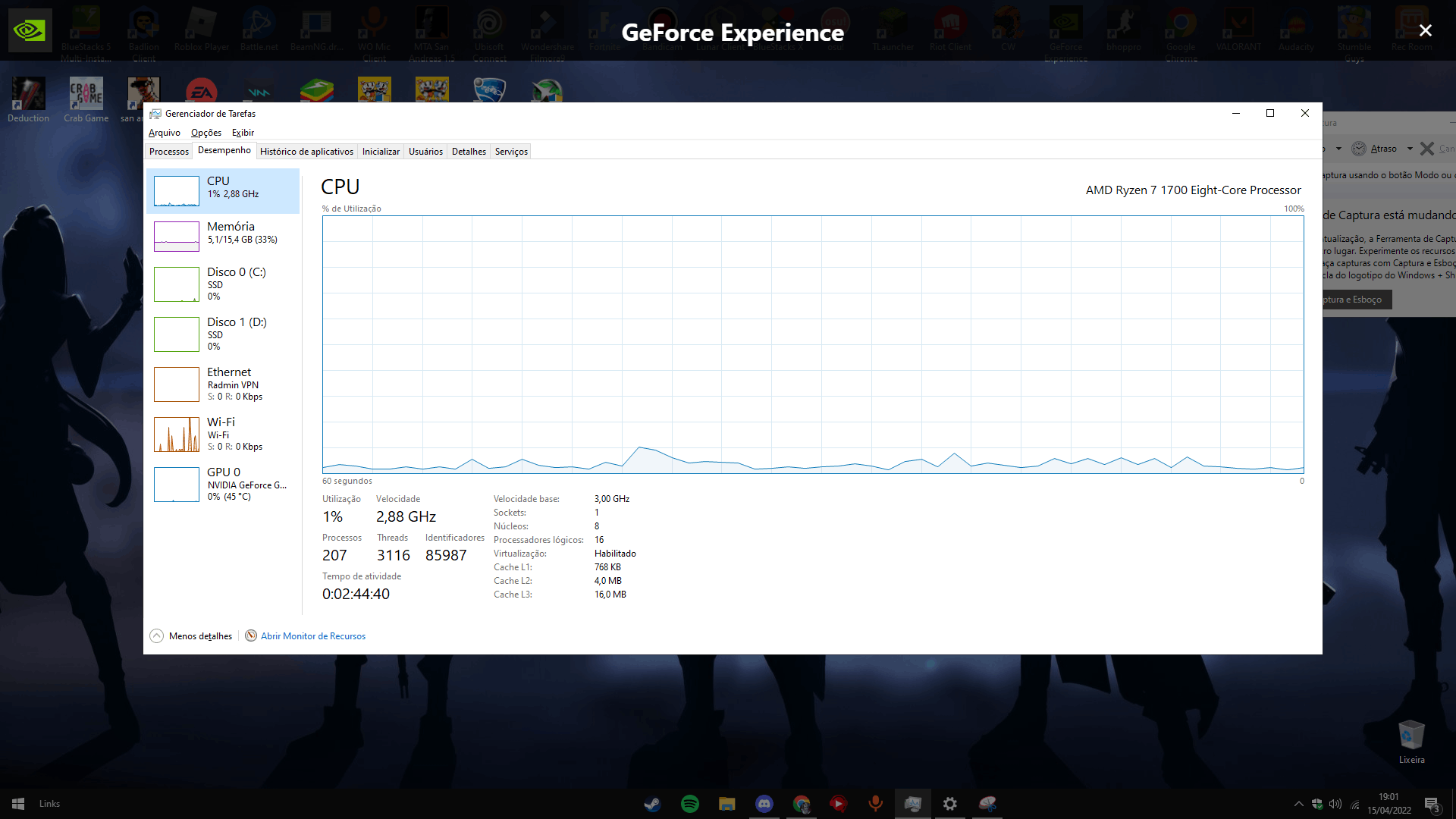Image resolution: width=1456 pixels, height=819 pixels.
Task: Expand the Atraso dropdown arrow
Action: 1410,149
